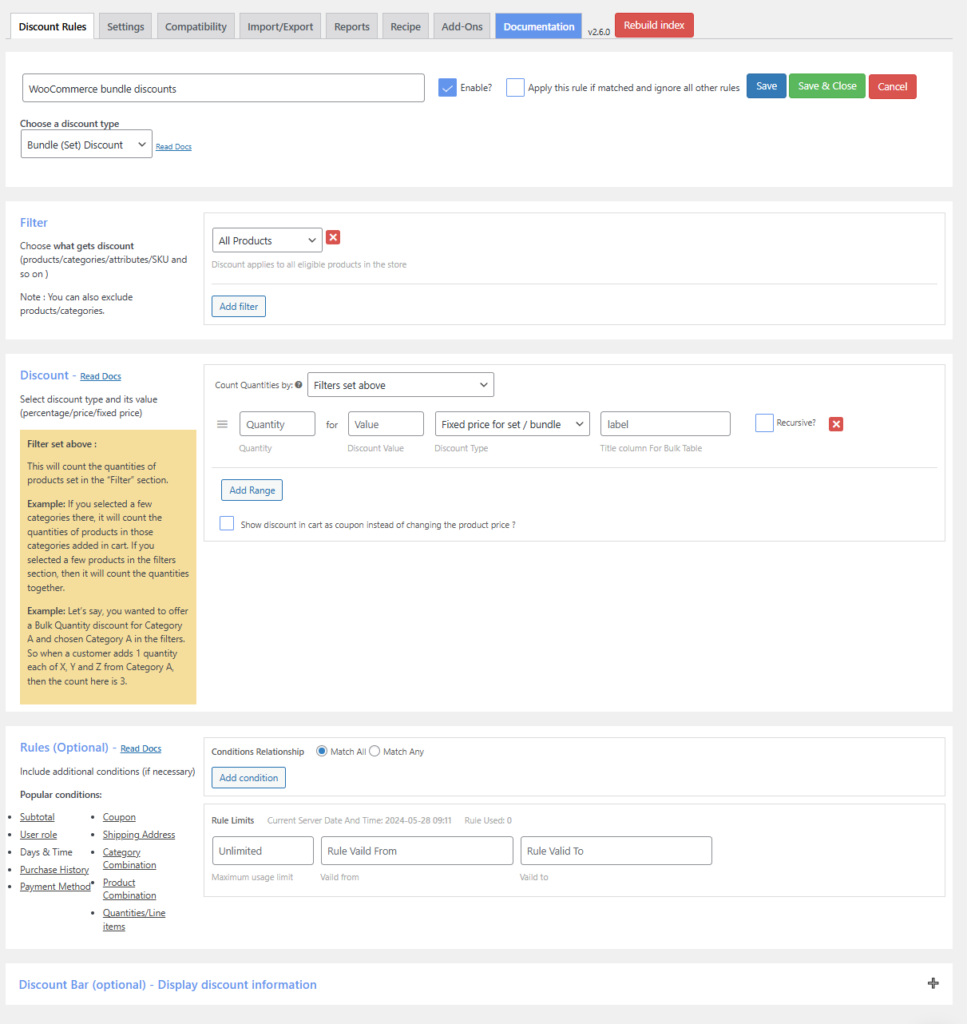Delete the discount range row using red X
The width and height of the screenshot is (967, 1024).
(x=836, y=423)
